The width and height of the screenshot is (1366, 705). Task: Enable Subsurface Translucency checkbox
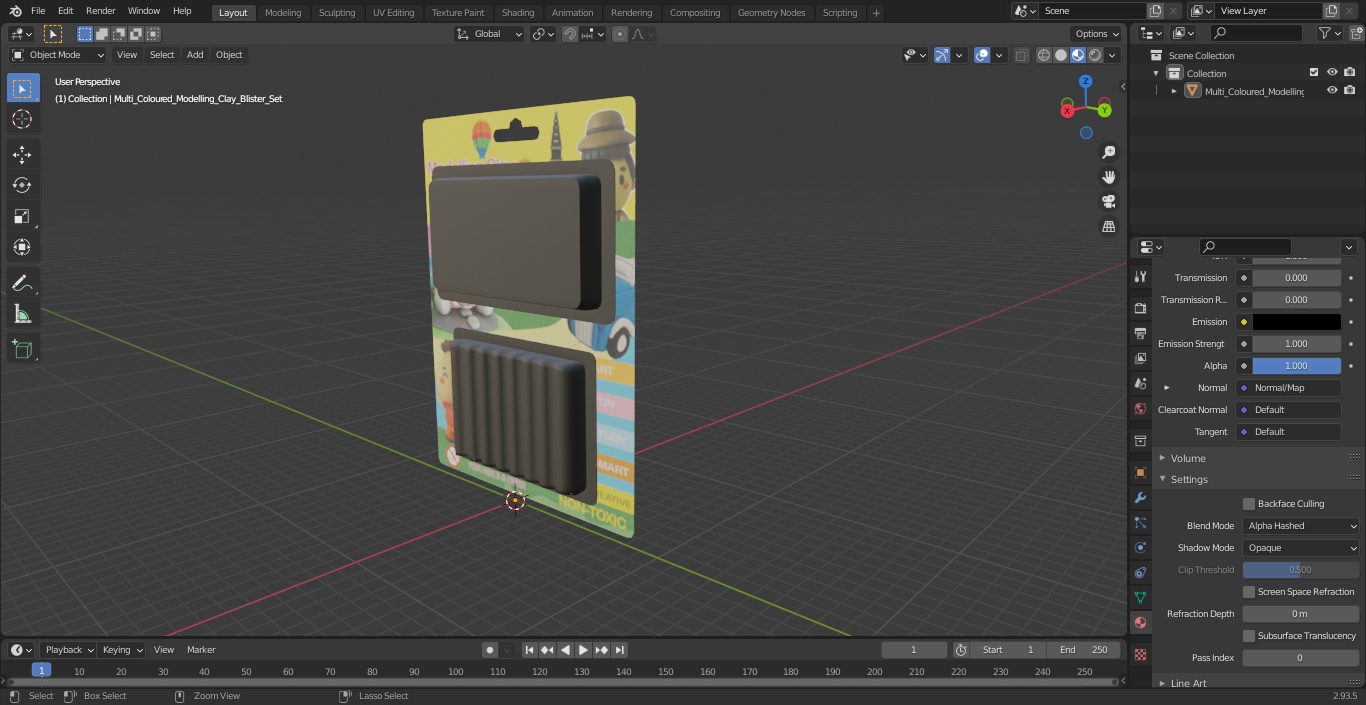(1249, 636)
